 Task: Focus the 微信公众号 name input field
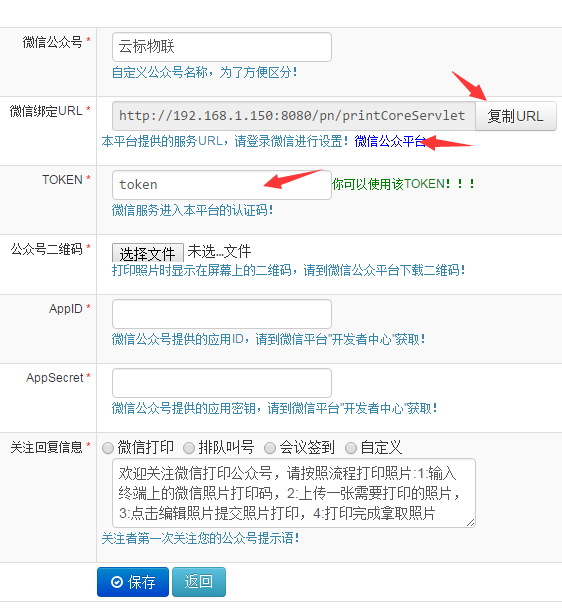222,47
